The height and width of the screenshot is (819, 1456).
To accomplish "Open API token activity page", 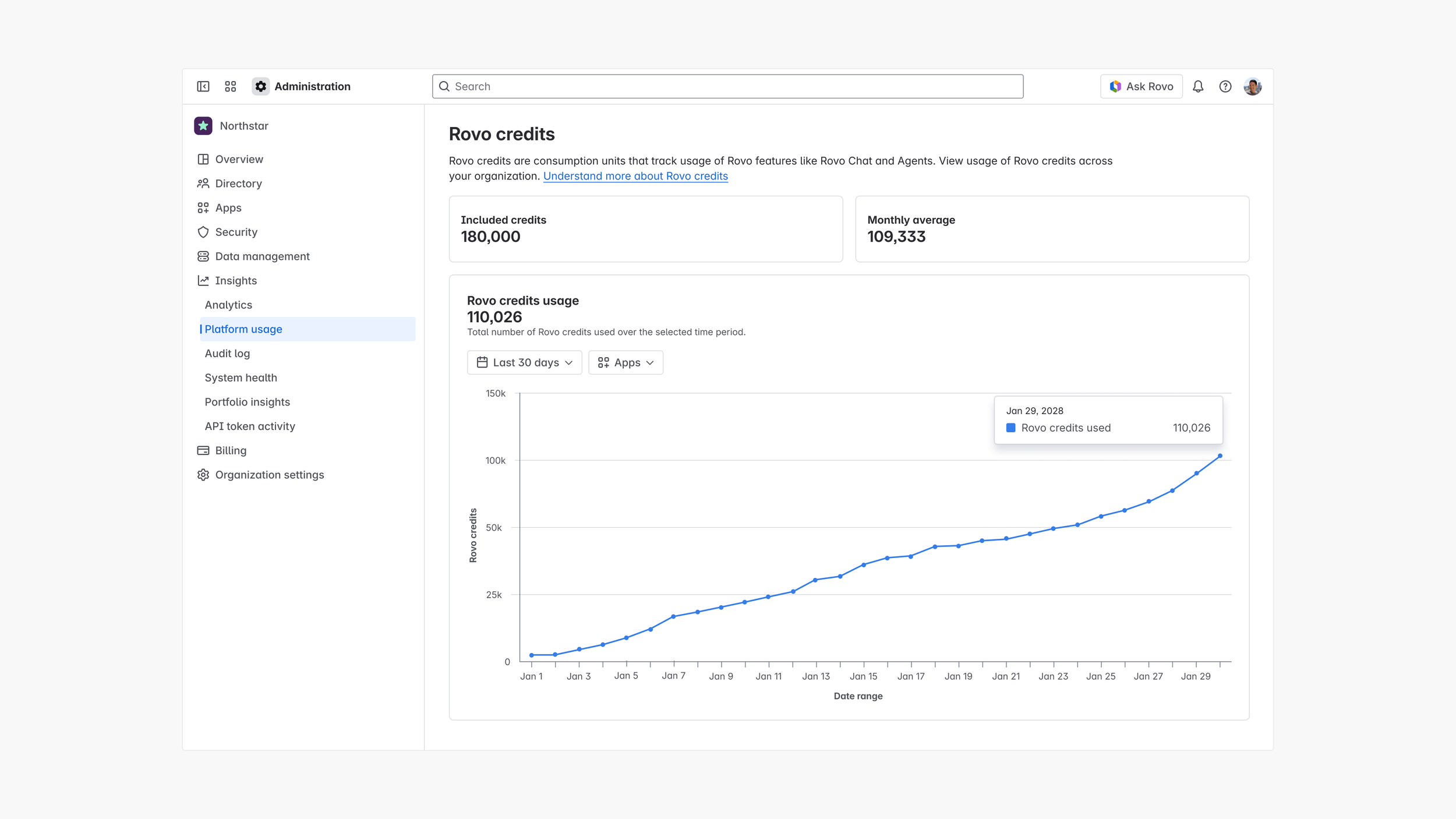I will click(x=250, y=426).
